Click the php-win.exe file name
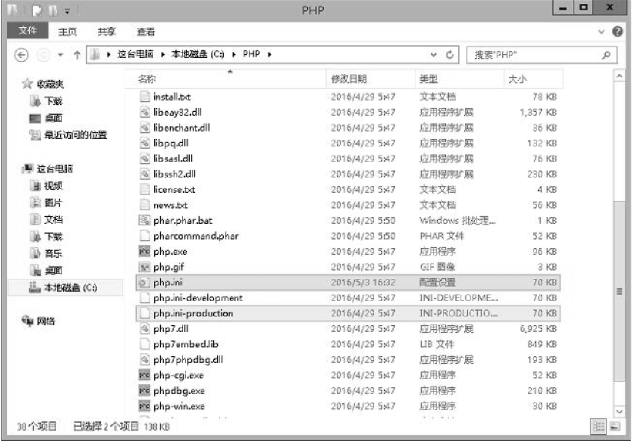 pos(179,406)
